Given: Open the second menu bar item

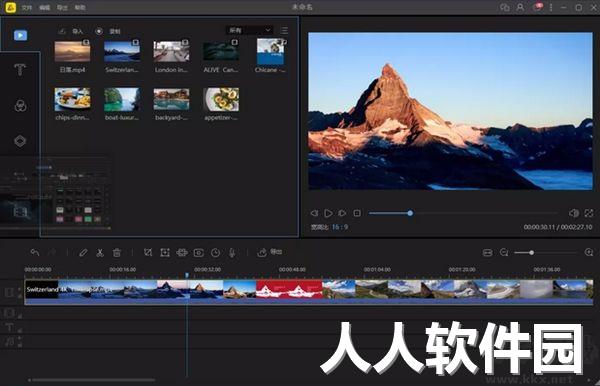Looking at the screenshot, I should pyautogui.click(x=44, y=8).
